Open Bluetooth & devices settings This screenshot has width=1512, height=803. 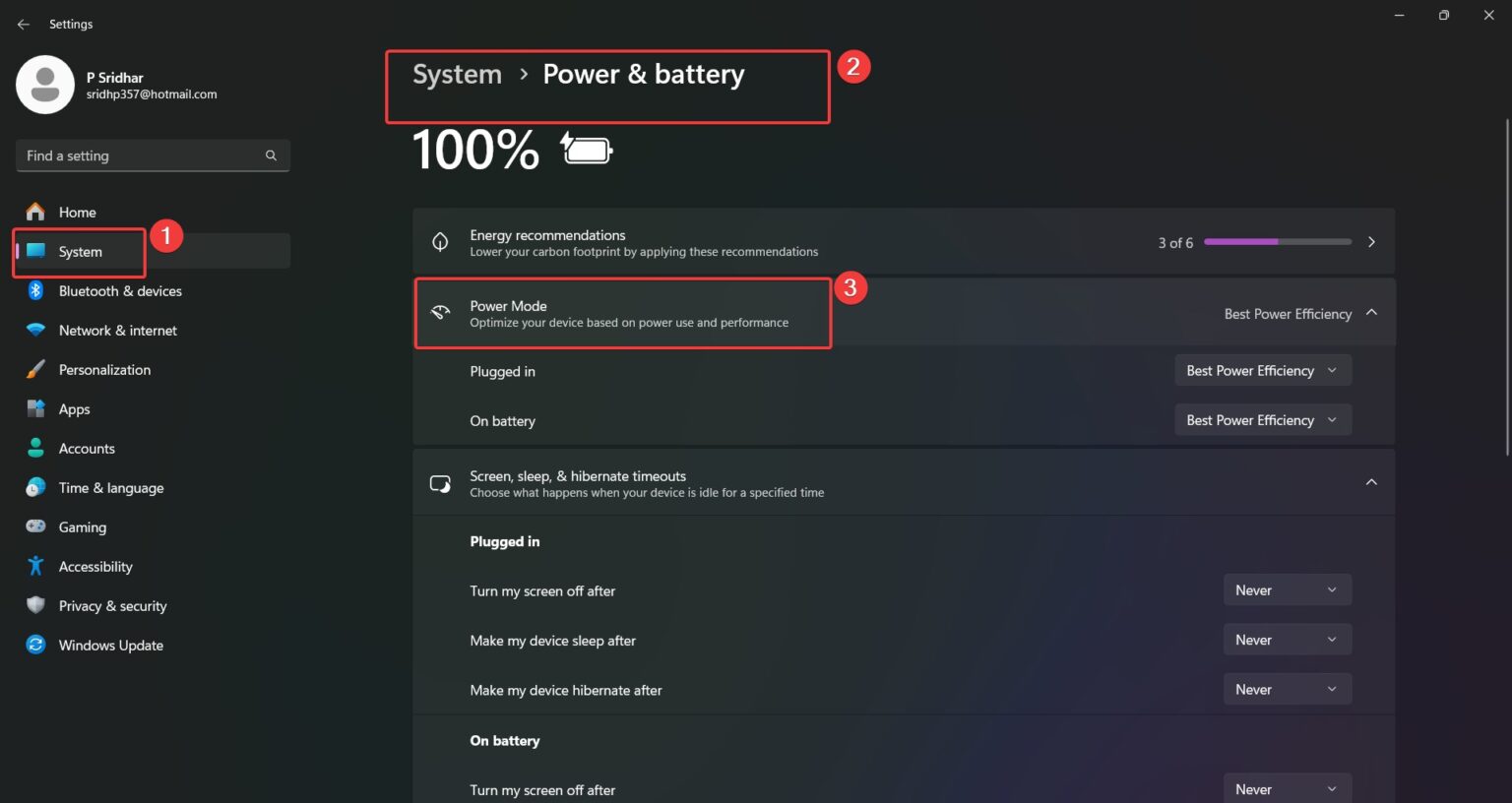(x=119, y=290)
